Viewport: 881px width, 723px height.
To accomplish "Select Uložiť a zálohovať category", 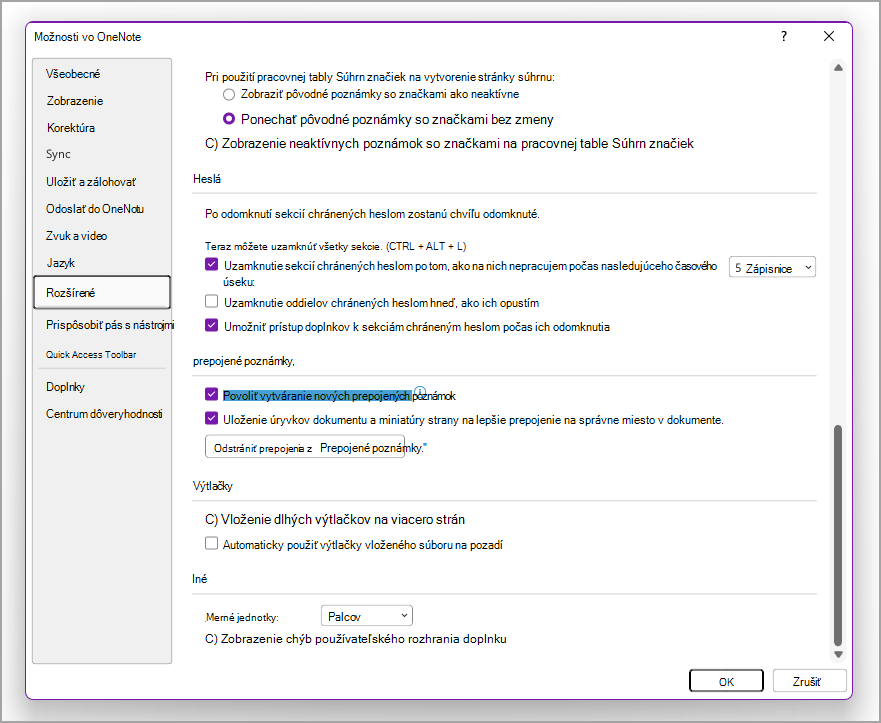I will pos(91,182).
